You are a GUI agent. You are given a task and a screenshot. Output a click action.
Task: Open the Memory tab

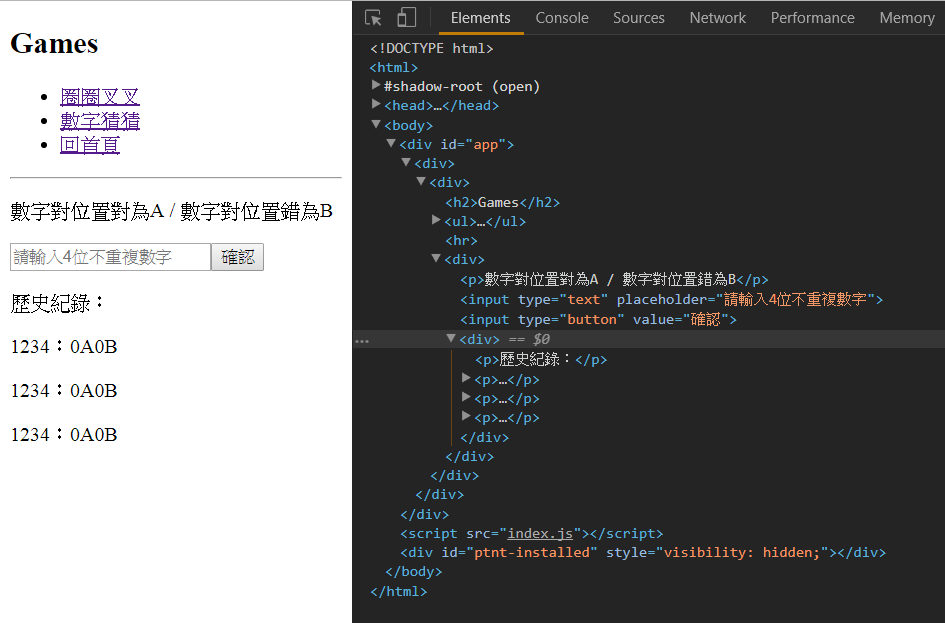point(906,18)
